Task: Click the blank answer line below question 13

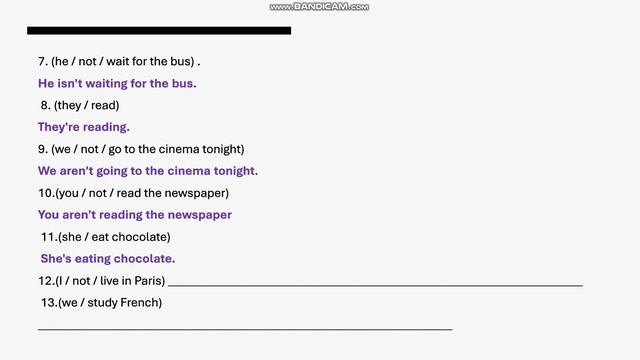Action: [x=245, y=329]
